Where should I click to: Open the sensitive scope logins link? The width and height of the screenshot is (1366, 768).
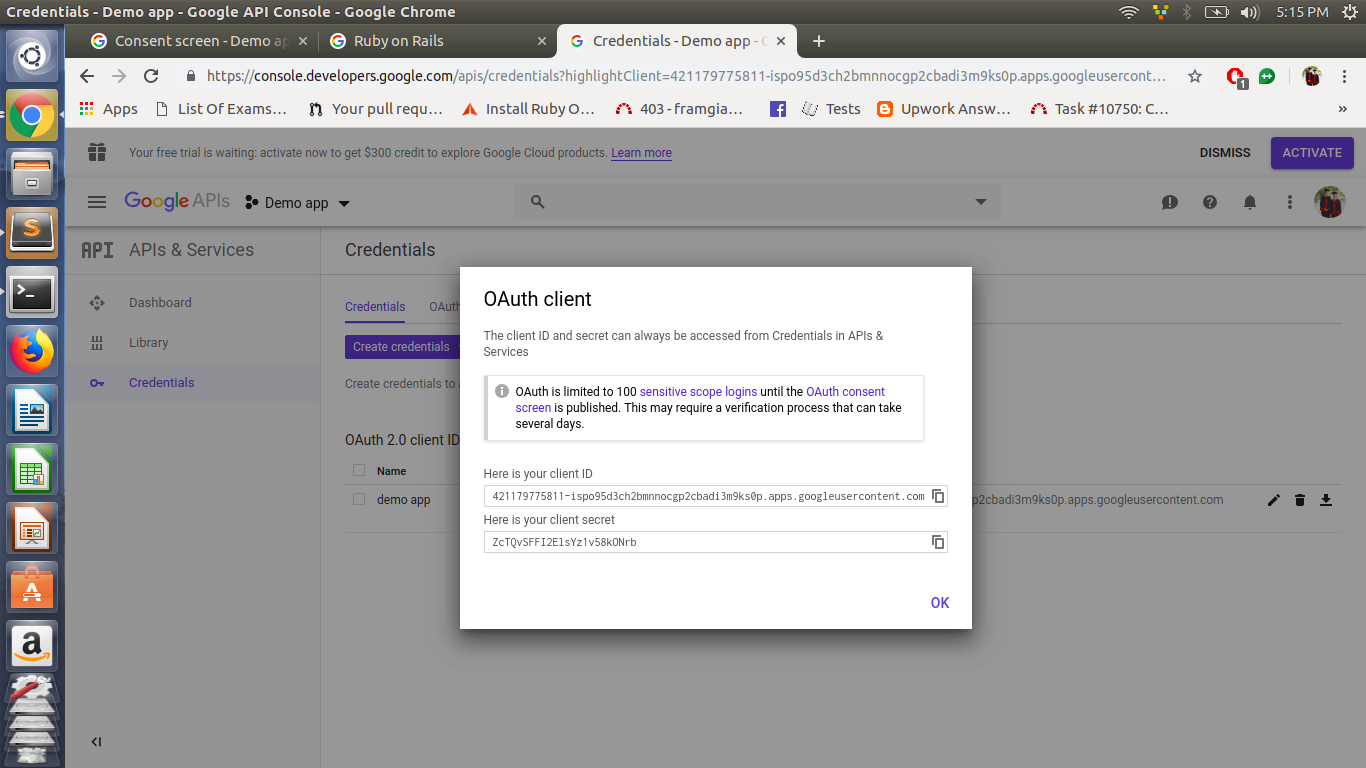(x=699, y=392)
